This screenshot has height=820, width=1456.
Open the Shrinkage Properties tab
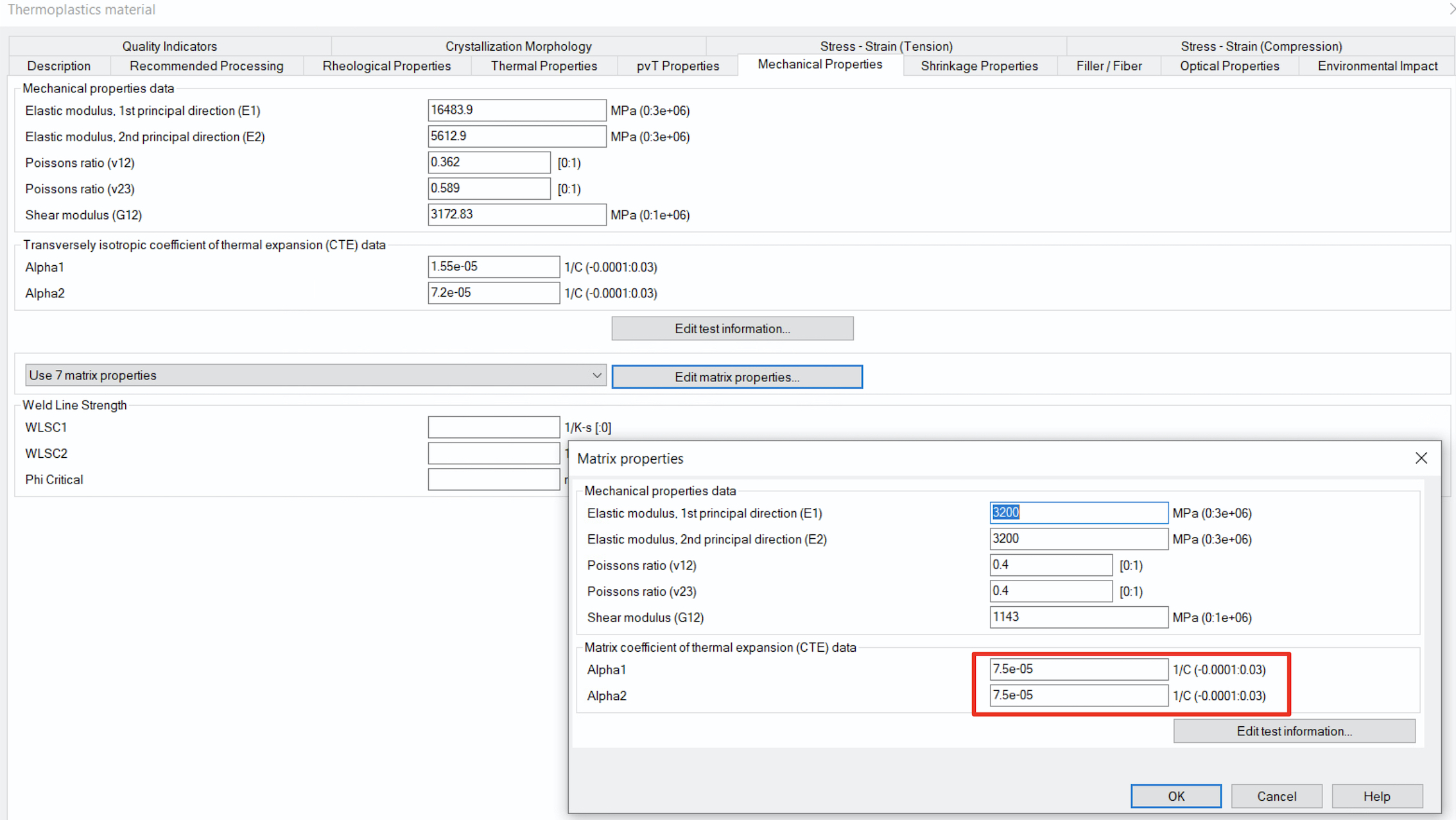pyautogui.click(x=979, y=66)
